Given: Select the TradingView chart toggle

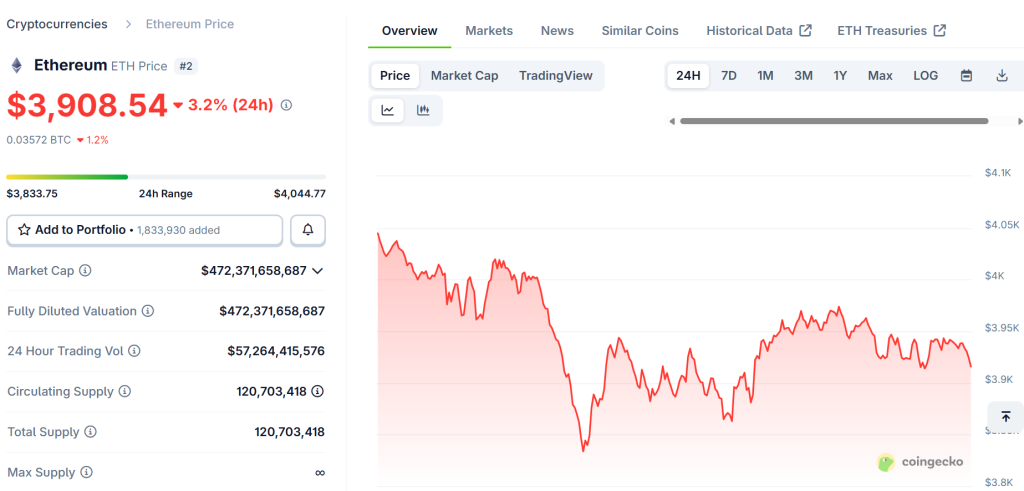Looking at the screenshot, I should coord(556,76).
